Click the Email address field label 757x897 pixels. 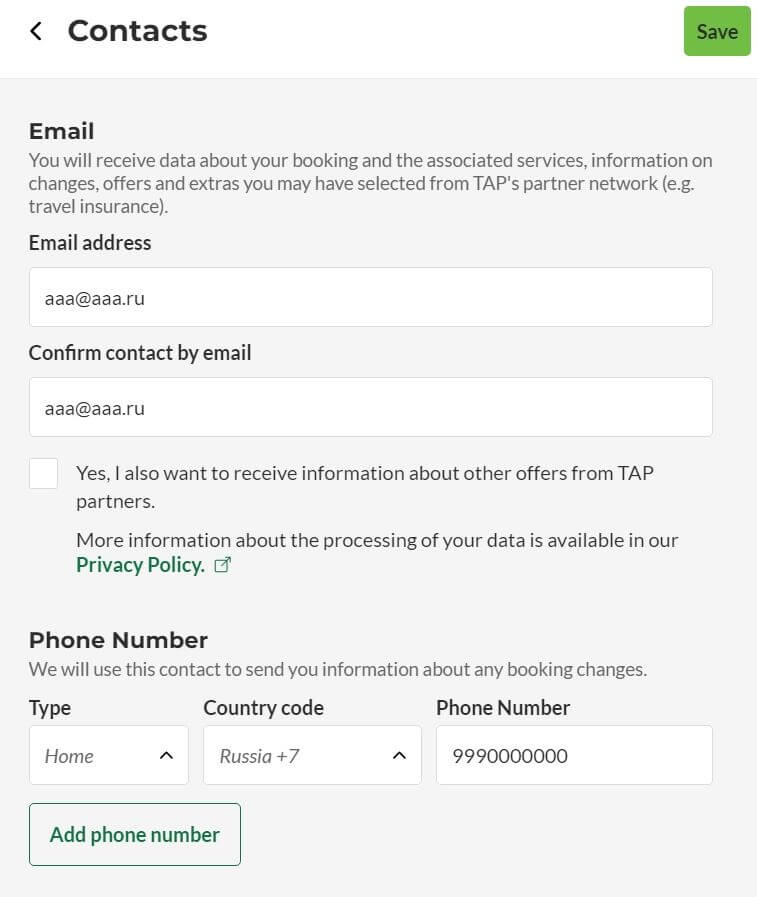point(90,243)
